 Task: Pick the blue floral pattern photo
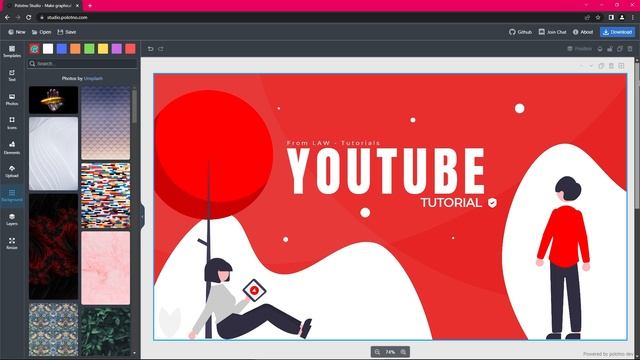[53, 330]
